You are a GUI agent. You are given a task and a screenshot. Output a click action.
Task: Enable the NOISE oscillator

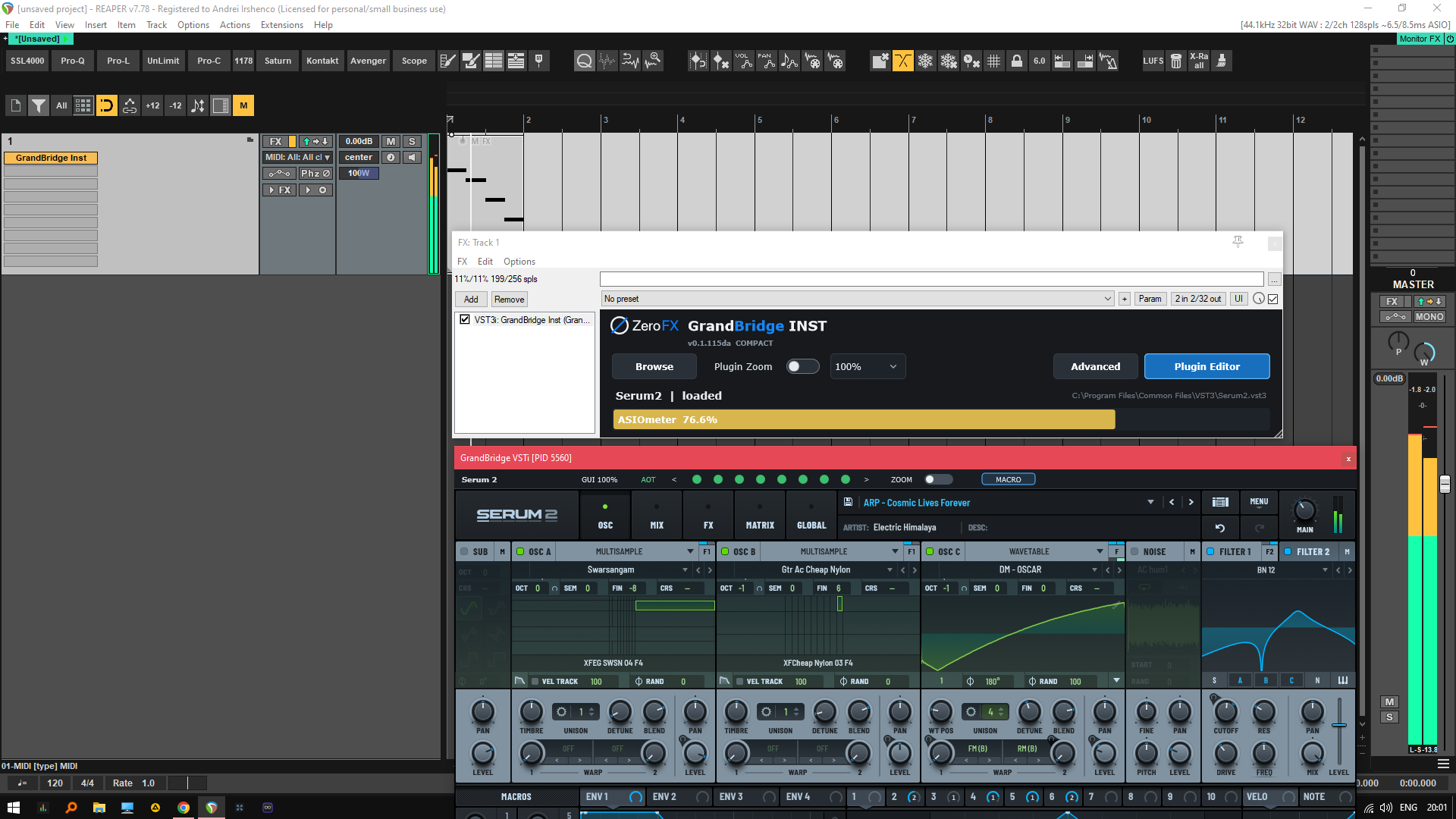1134,551
